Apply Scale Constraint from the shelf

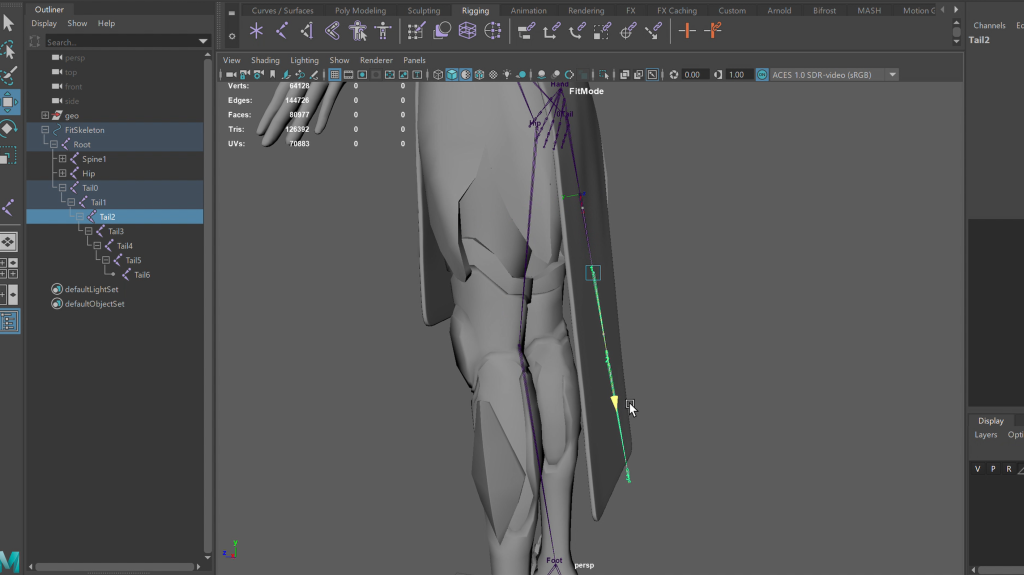[602, 31]
